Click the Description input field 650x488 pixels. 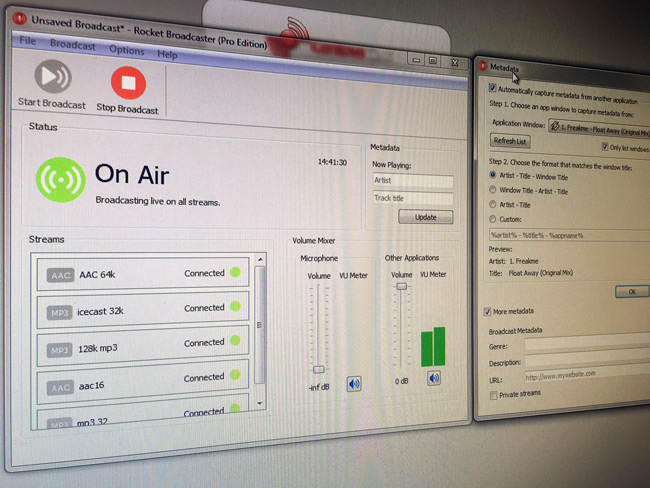pyautogui.click(x=587, y=359)
